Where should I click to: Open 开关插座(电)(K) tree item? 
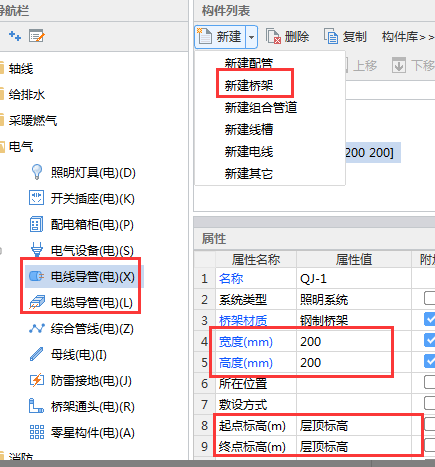(x=92, y=199)
